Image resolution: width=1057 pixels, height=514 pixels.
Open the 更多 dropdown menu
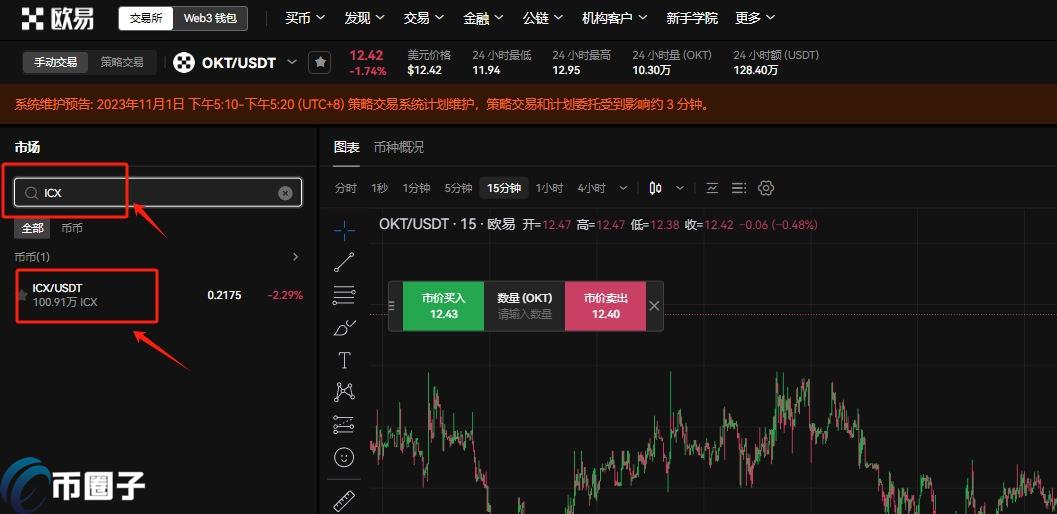point(755,18)
